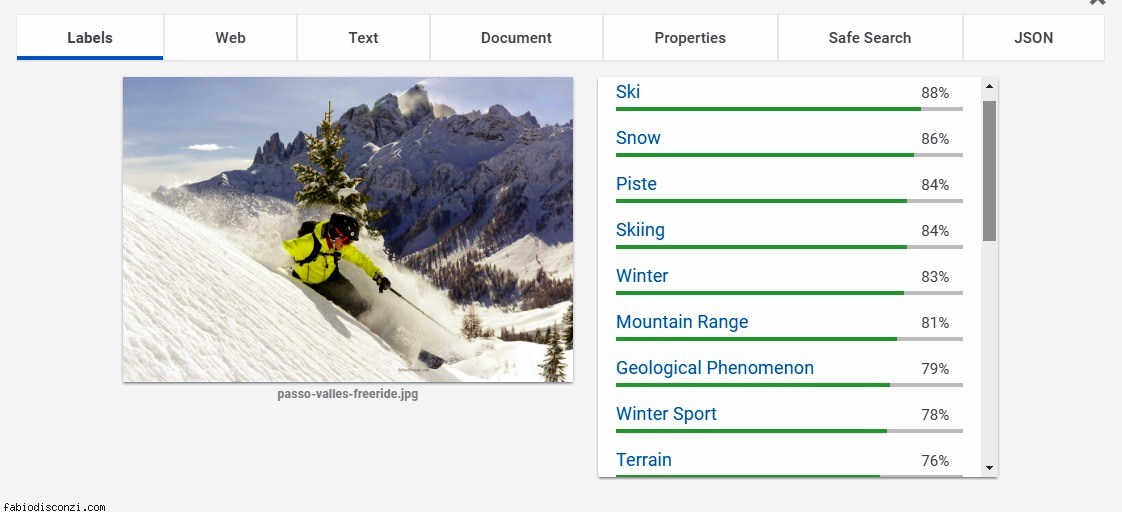Screen dimensions: 1122x512
Task: Select the Piste label
Action: tap(636, 184)
